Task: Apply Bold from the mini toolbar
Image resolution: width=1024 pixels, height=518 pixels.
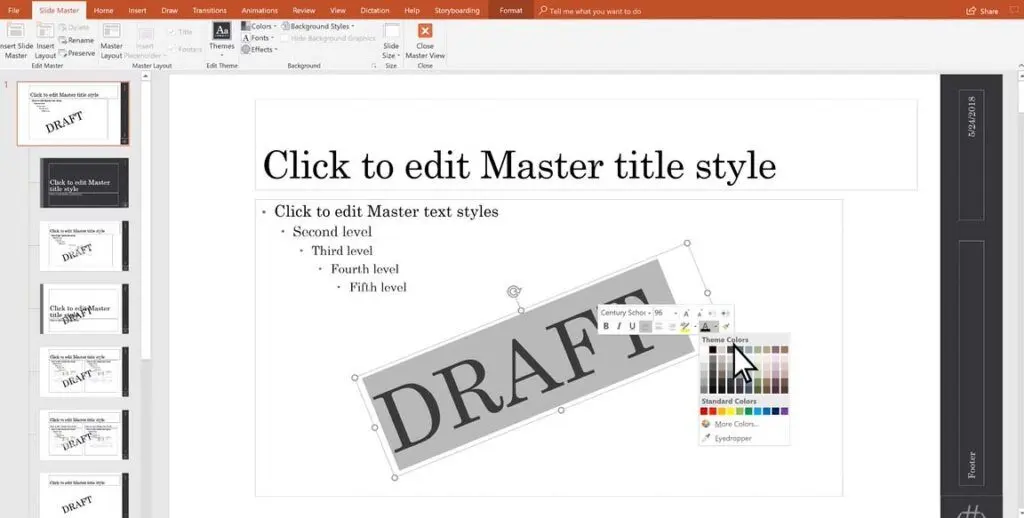Action: click(x=605, y=326)
